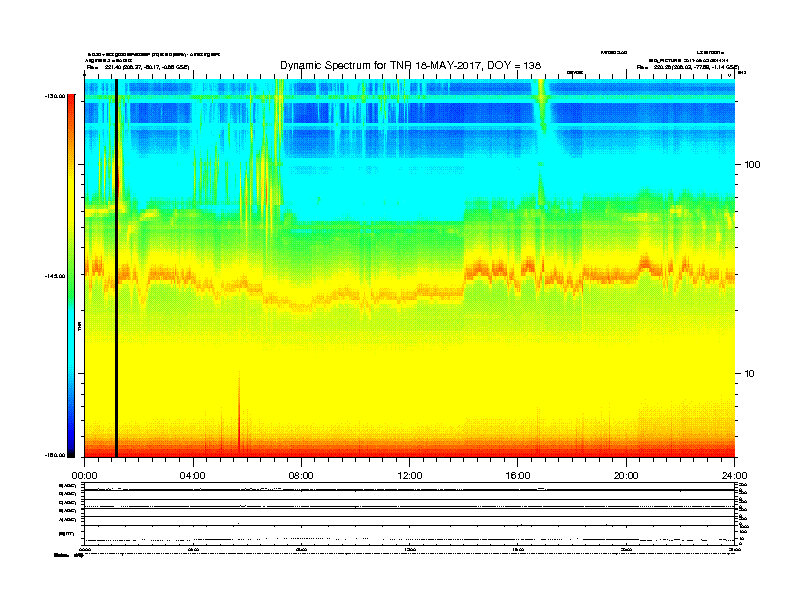Click the black vertical marker line in the spectrum
This screenshot has height=612, width=792.
point(116,268)
